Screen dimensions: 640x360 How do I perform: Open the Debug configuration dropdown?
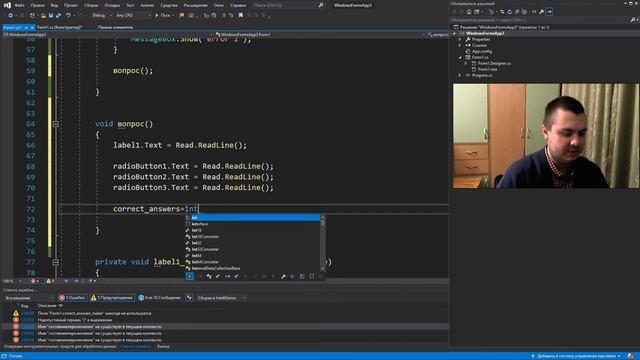[x=101, y=16]
